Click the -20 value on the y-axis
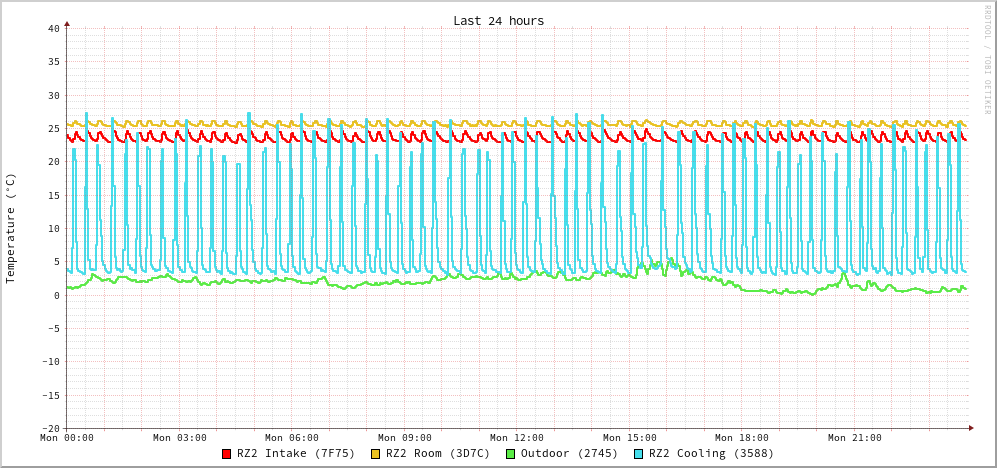This screenshot has height=468, width=997. (x=50, y=428)
